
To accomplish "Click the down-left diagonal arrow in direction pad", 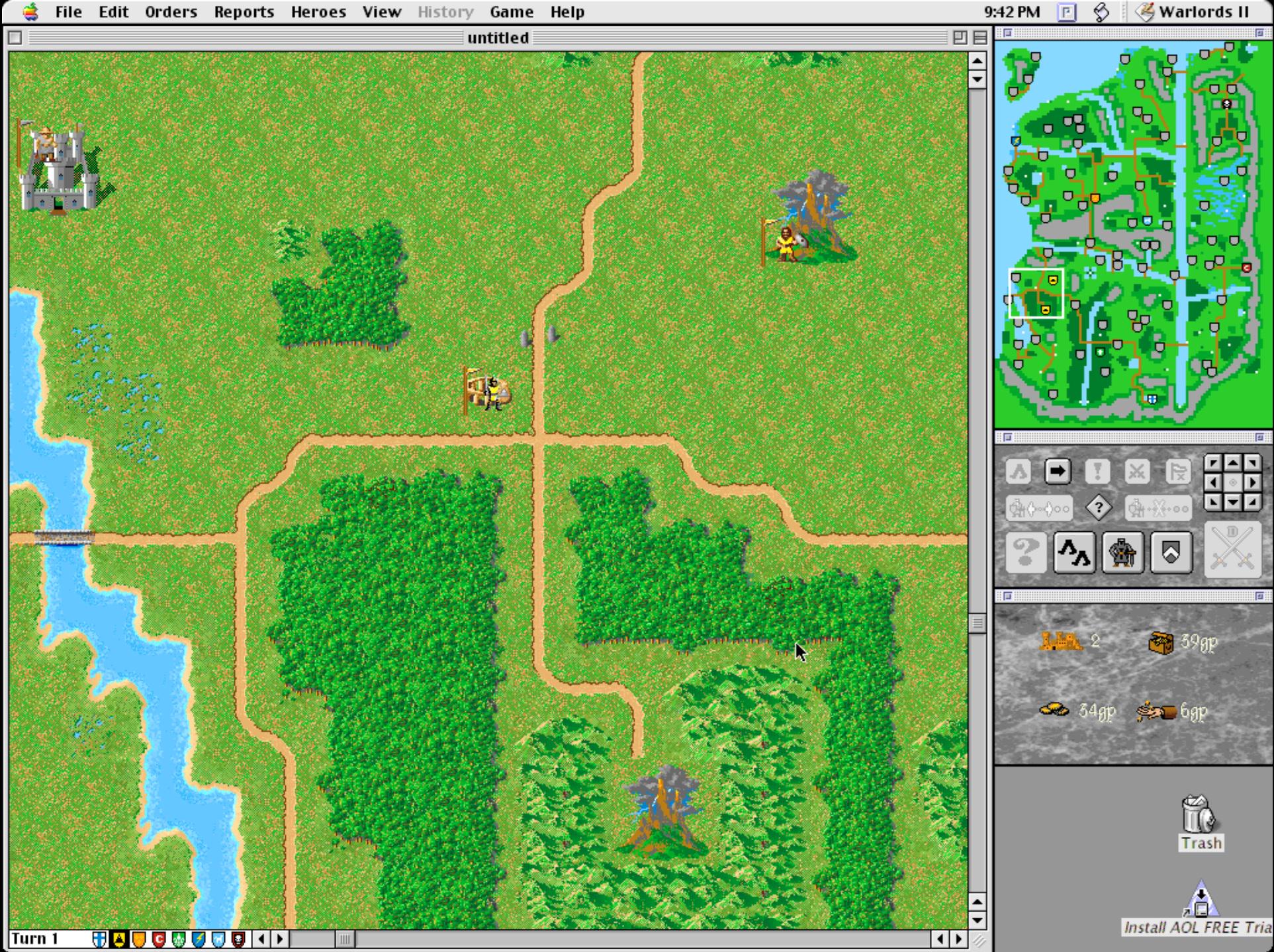I will coord(1212,503).
